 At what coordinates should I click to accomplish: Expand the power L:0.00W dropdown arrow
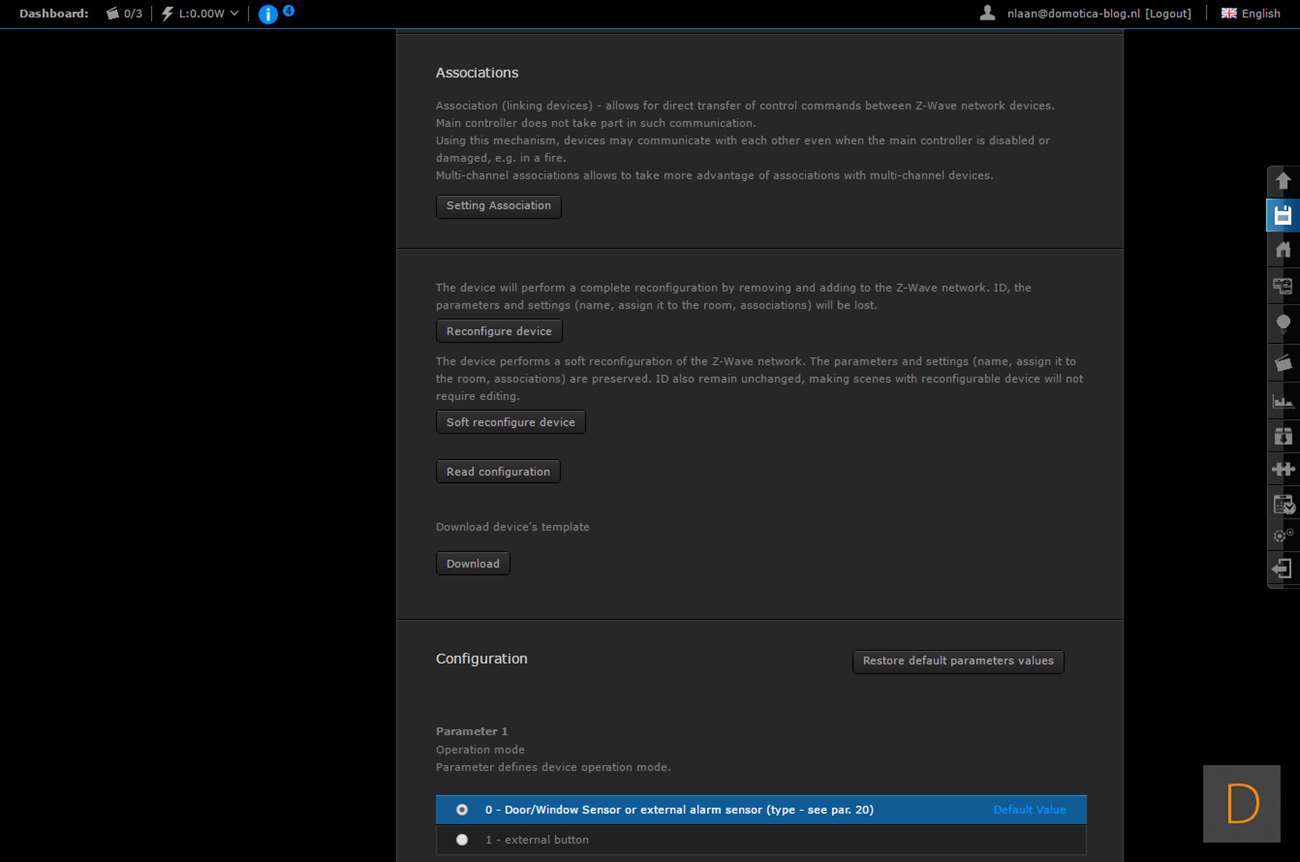(x=235, y=14)
